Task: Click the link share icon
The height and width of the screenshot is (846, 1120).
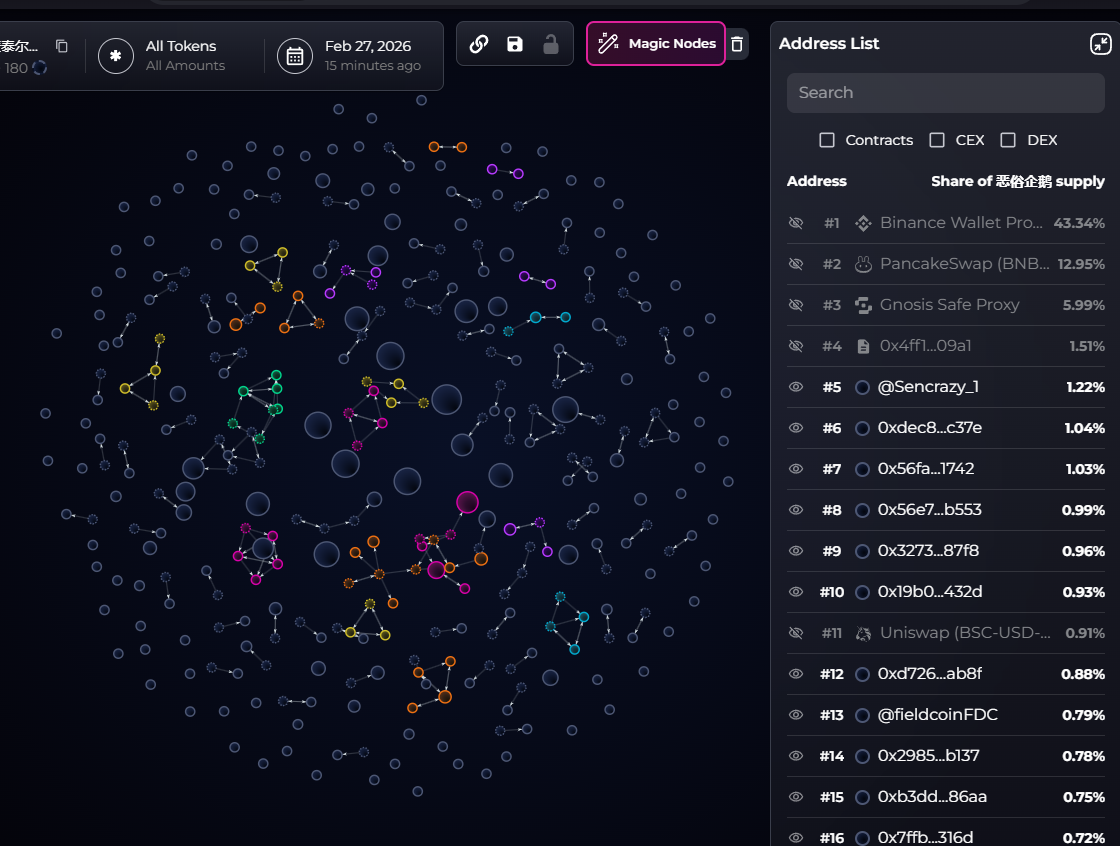Action: point(479,44)
